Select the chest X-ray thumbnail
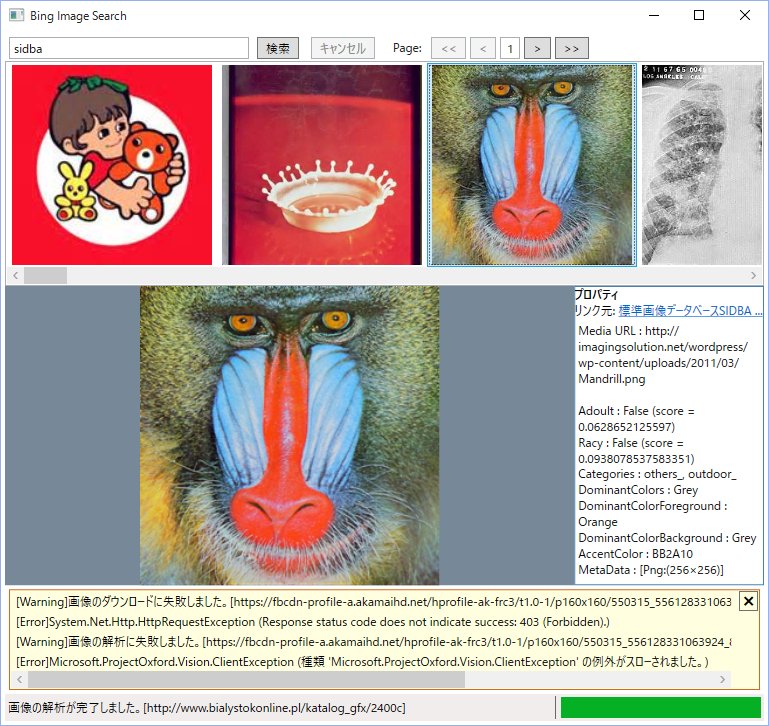 pos(702,165)
